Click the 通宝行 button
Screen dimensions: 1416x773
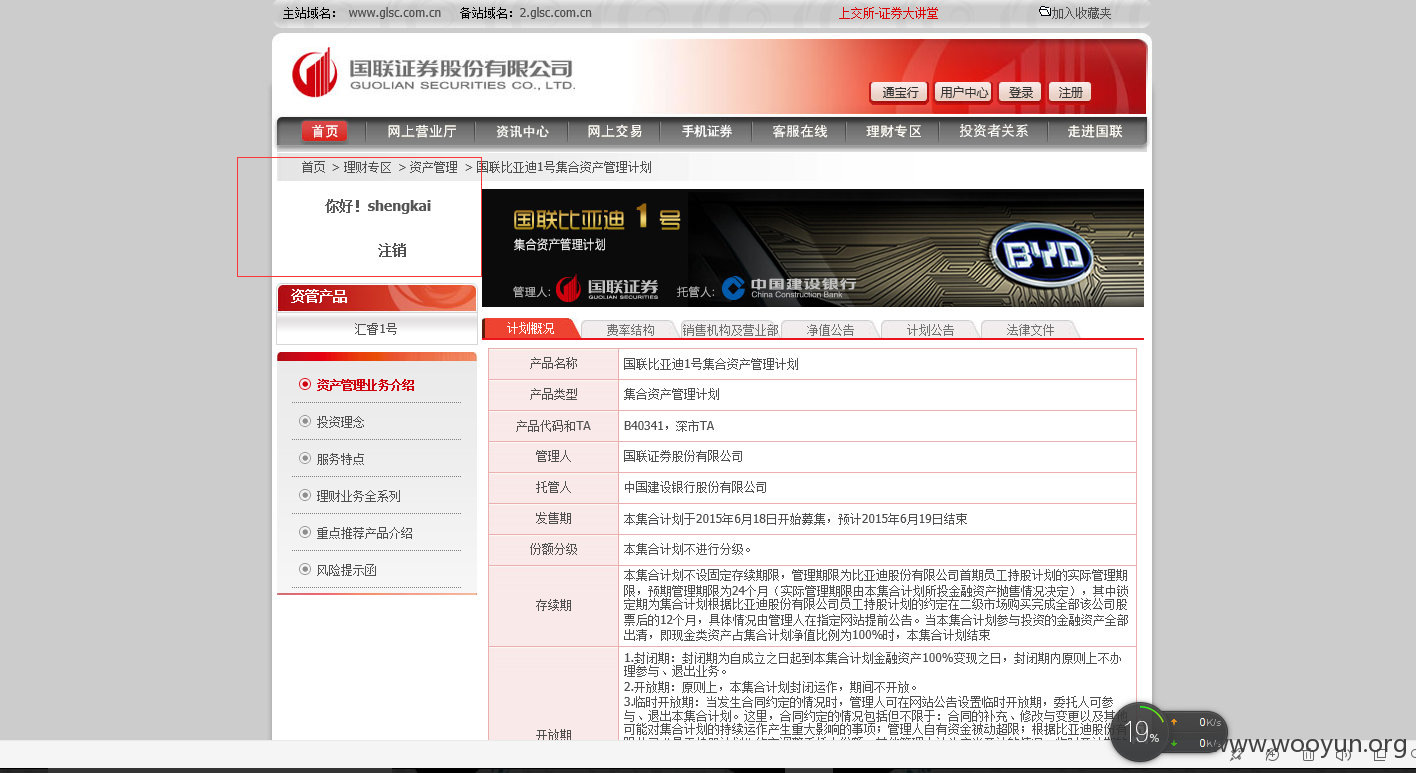point(899,92)
